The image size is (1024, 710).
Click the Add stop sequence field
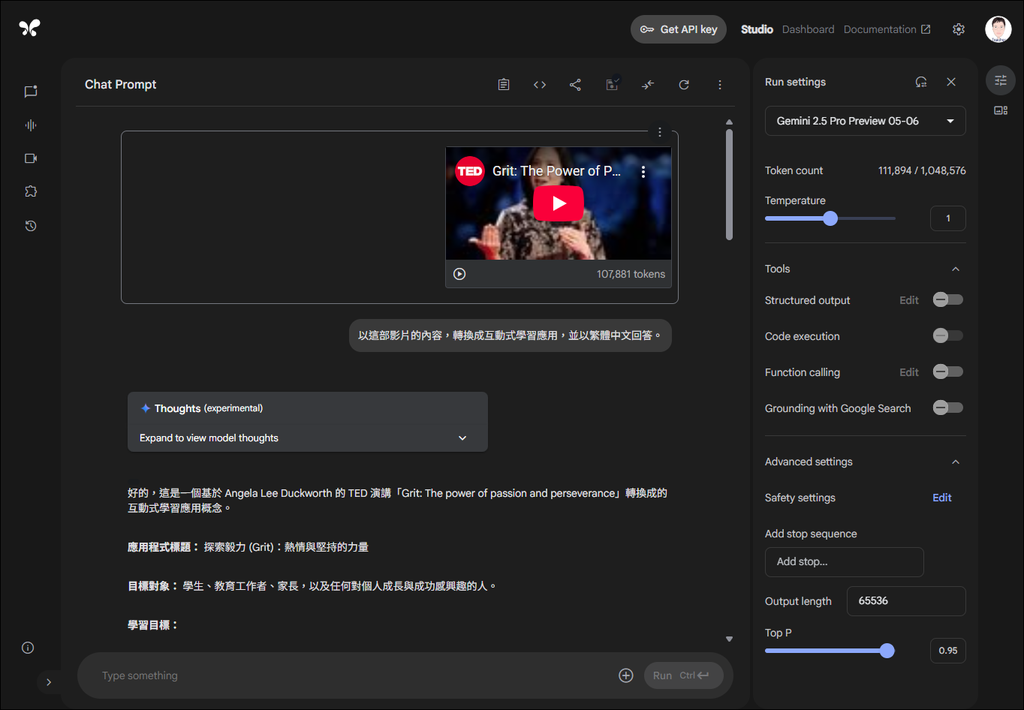844,562
